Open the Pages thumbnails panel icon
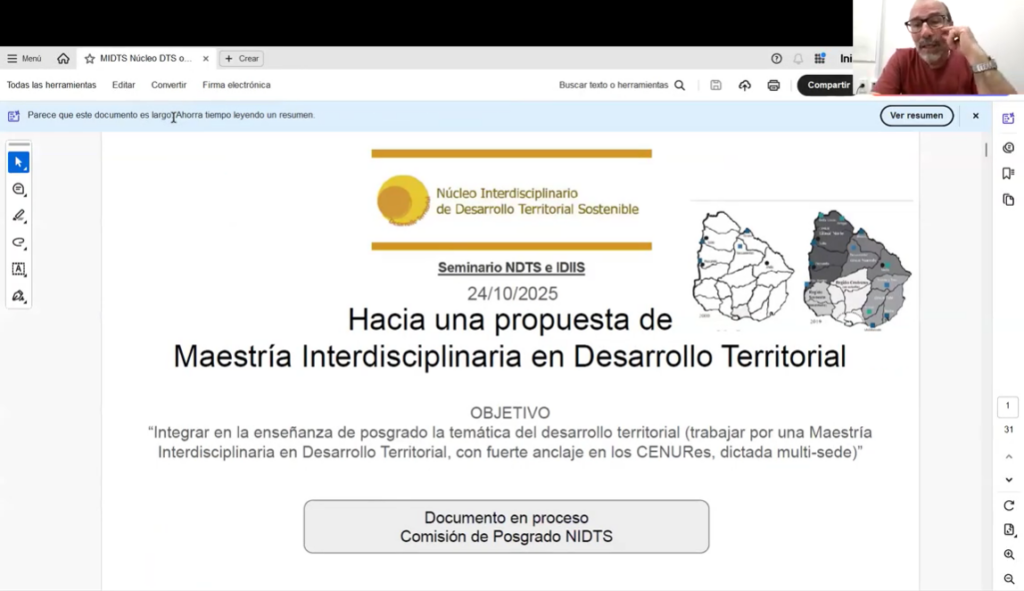 [1008, 200]
